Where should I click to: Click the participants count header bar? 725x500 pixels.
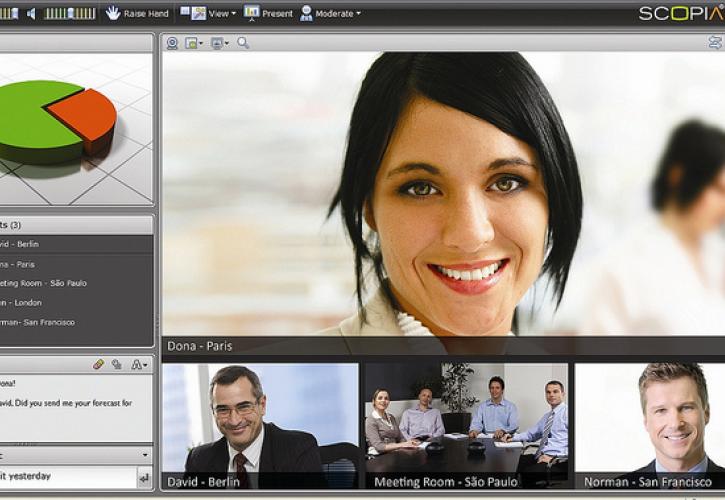(76, 225)
